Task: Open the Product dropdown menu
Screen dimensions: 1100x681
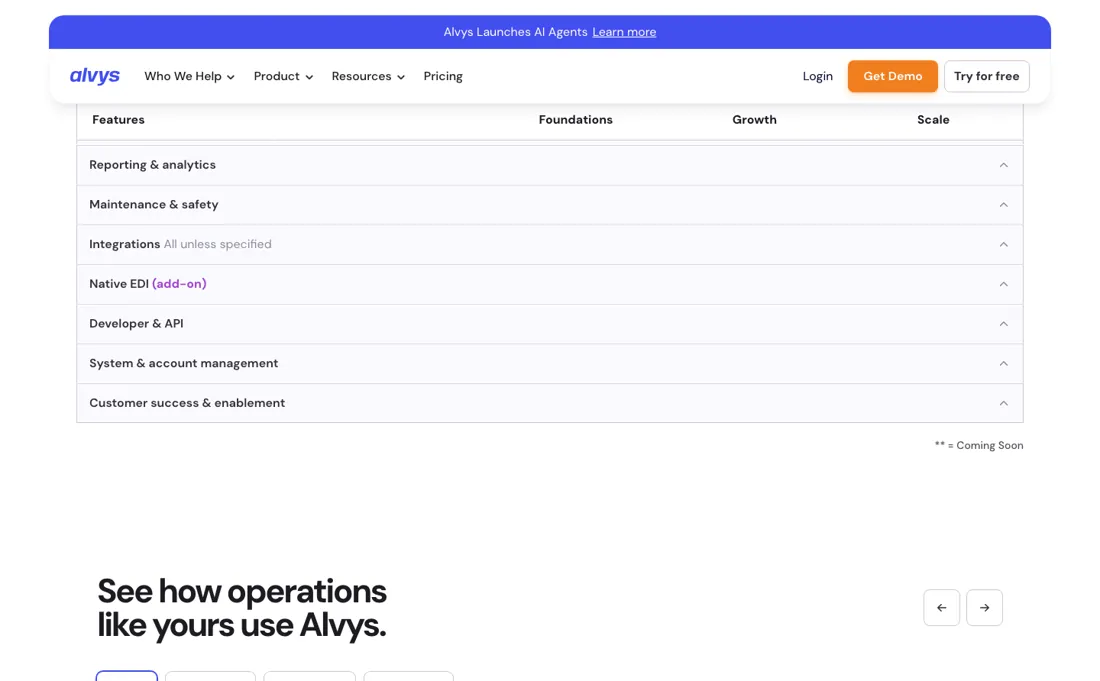Action: tap(283, 76)
